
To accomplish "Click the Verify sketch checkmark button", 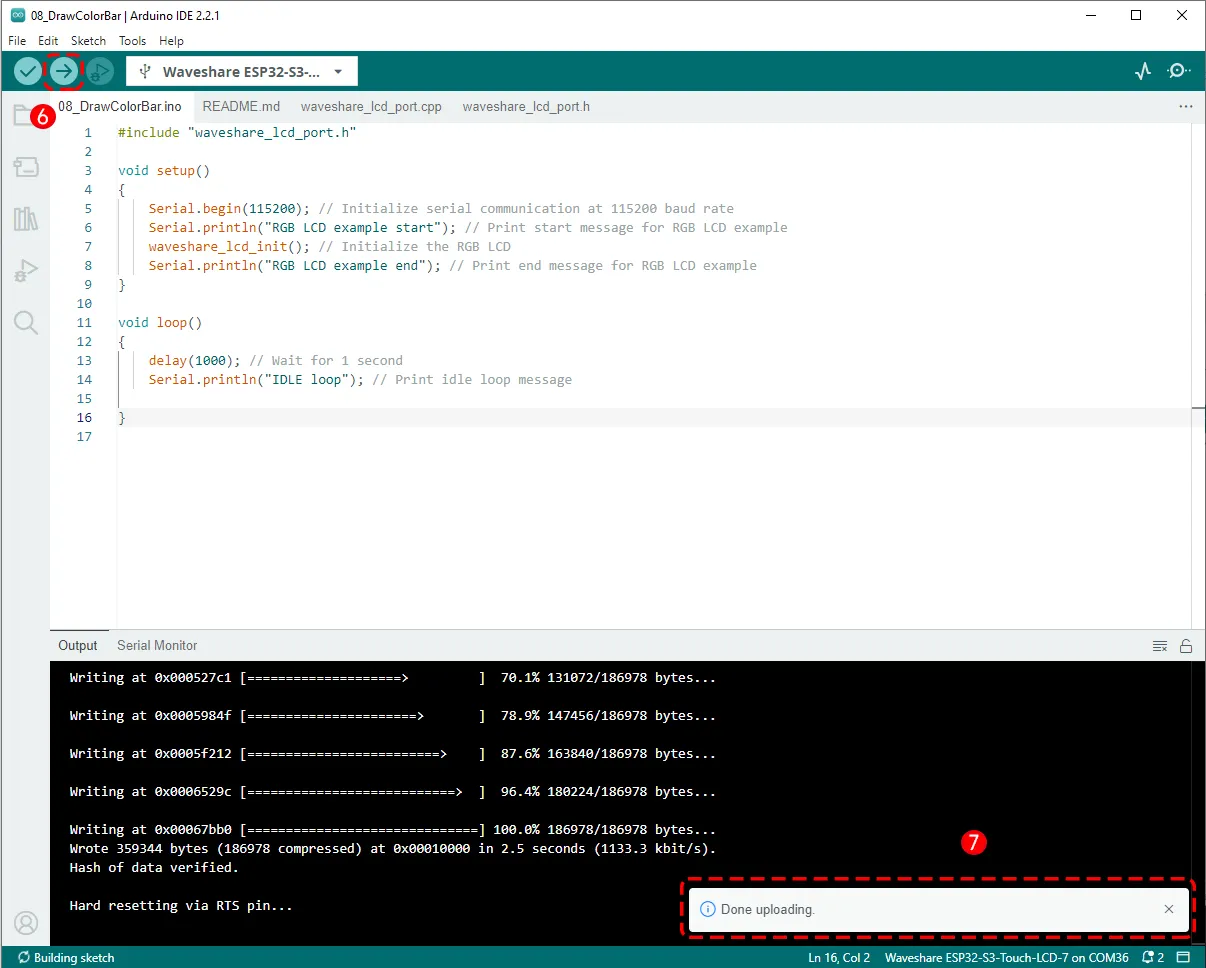I will click(x=28, y=71).
